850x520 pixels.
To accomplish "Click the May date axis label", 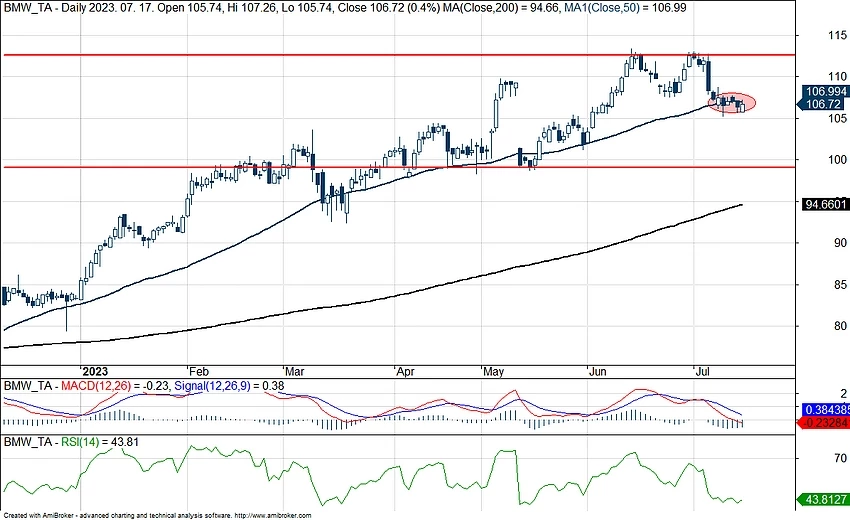I will tap(493, 371).
